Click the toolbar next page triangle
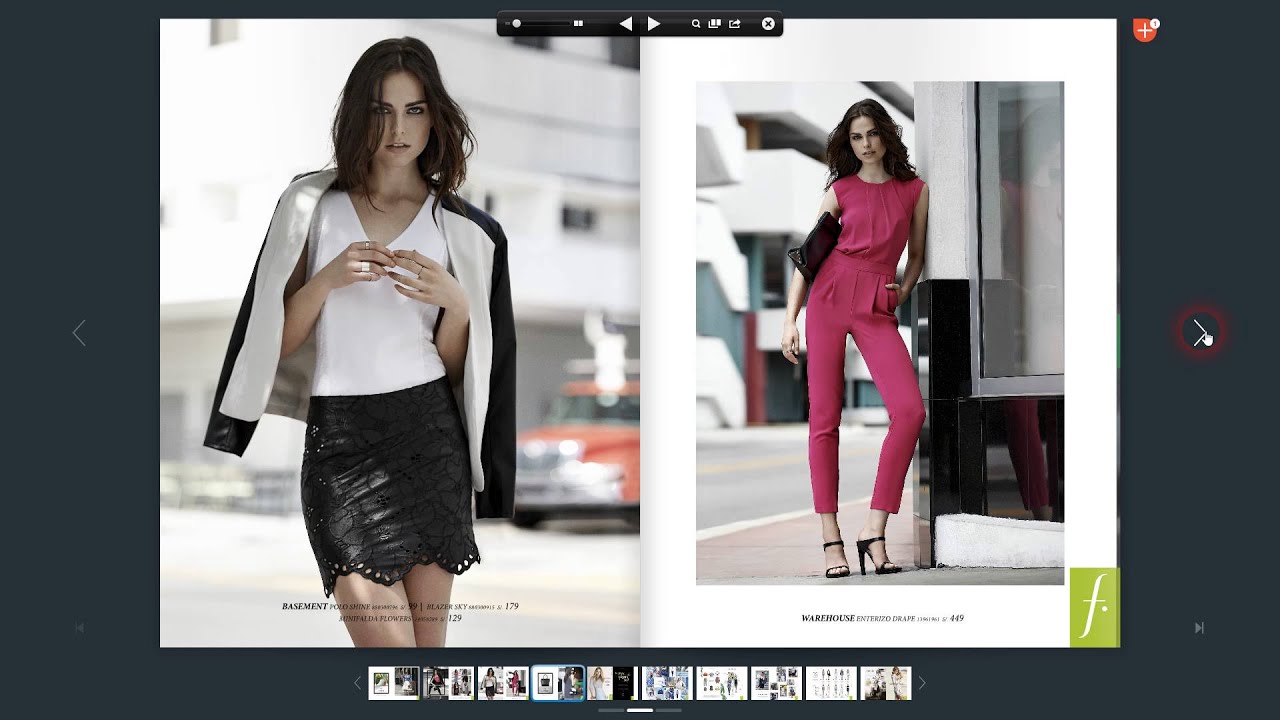This screenshot has height=720, width=1280. tap(654, 23)
